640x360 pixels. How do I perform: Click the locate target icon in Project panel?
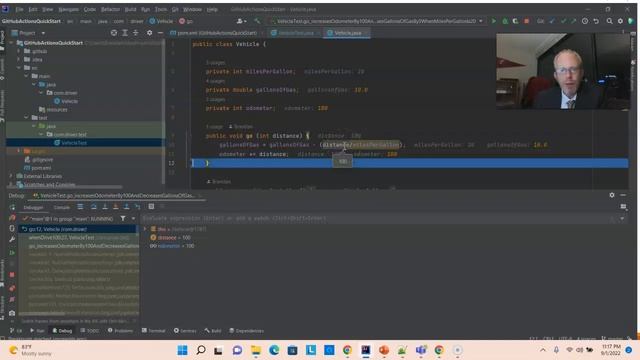[x=114, y=33]
